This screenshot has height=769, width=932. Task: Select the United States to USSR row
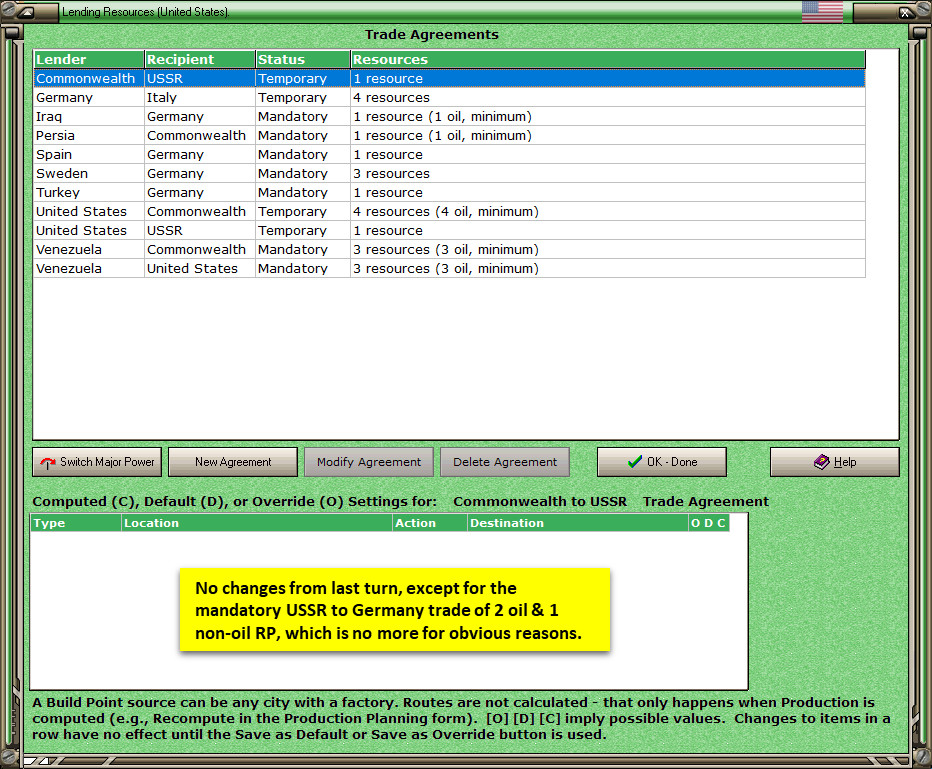[x=449, y=231]
